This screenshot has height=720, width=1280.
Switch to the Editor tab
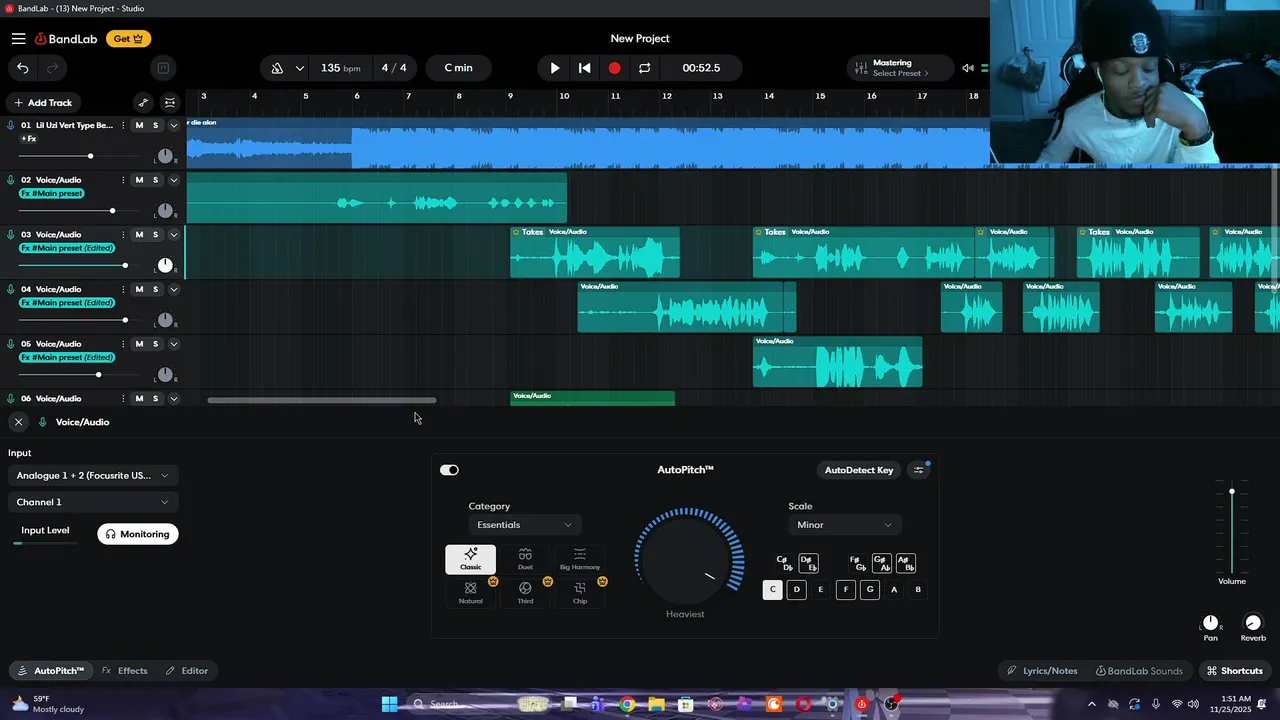[187, 671]
